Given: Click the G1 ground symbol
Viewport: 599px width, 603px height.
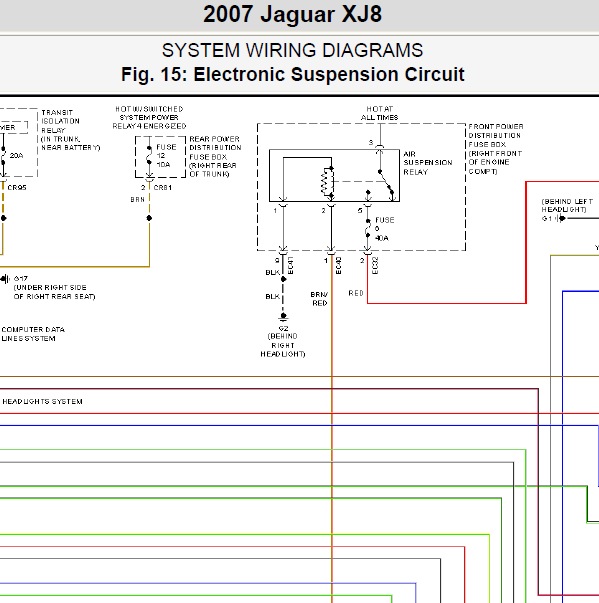Looking at the screenshot, I should [561, 218].
